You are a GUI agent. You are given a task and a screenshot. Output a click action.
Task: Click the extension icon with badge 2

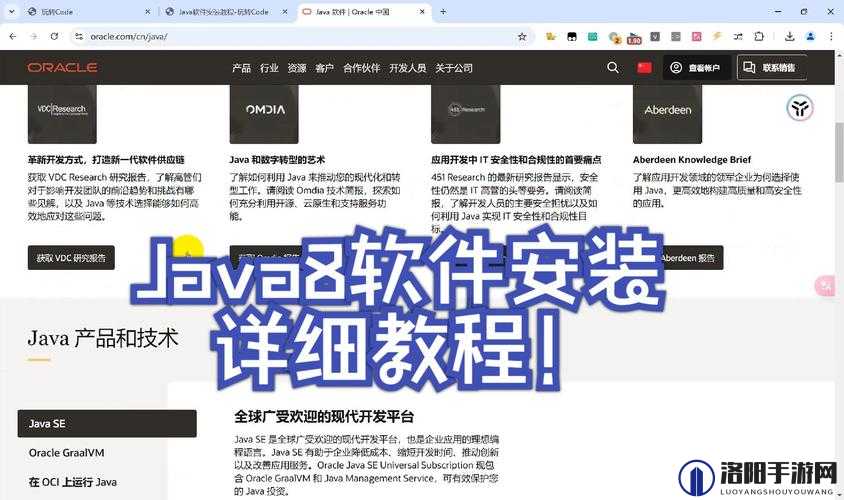[614, 37]
